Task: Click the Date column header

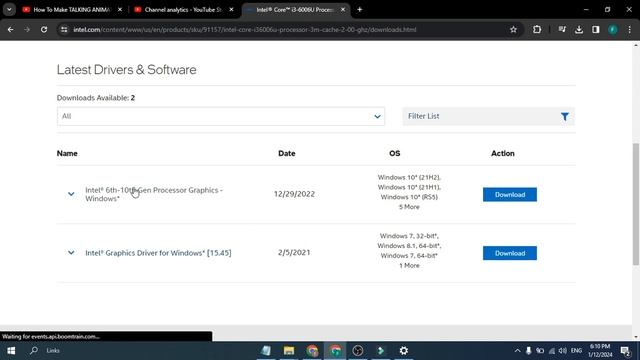Action: [x=287, y=153]
